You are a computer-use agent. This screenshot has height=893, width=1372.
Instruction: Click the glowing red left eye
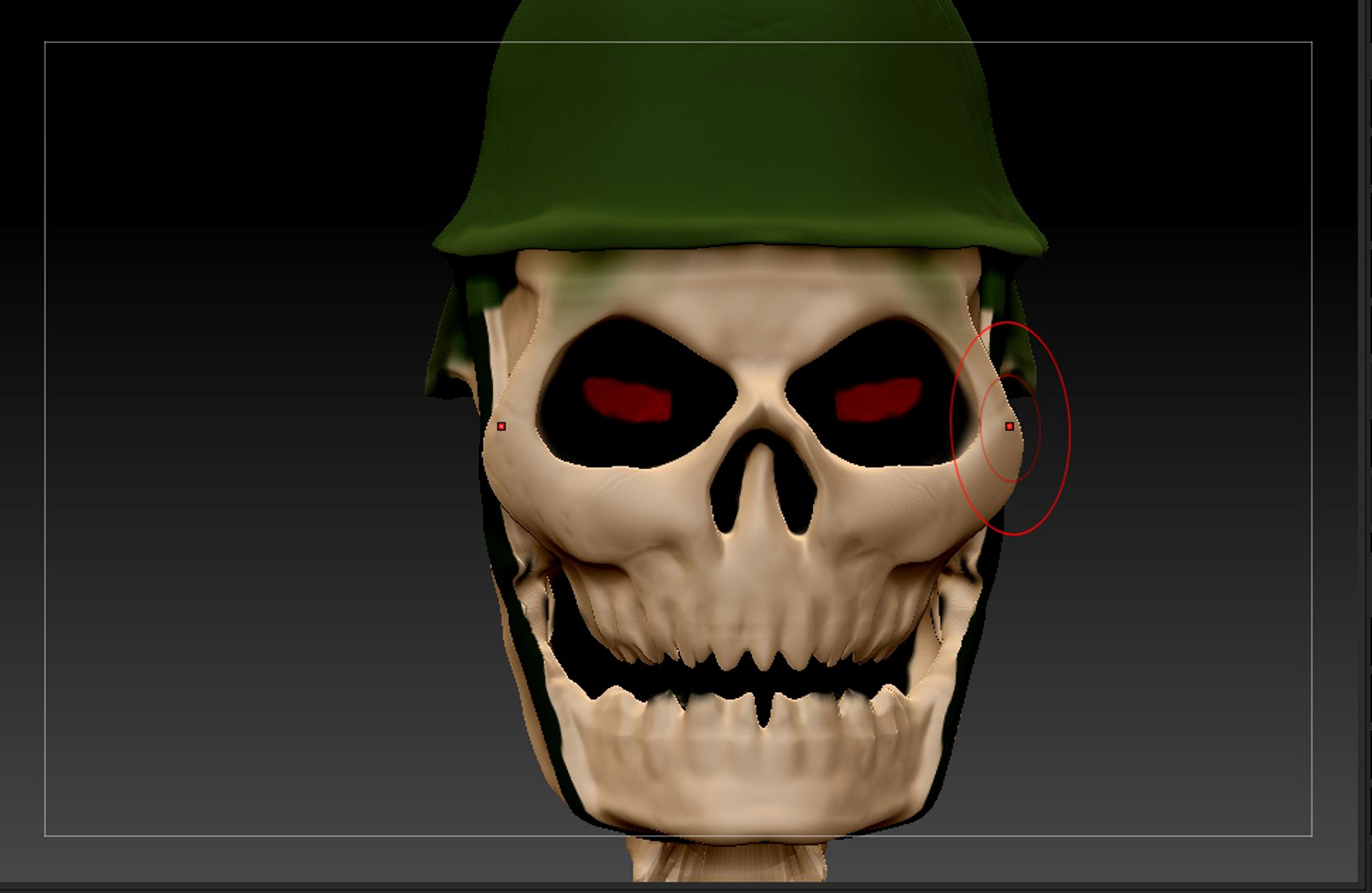629,397
